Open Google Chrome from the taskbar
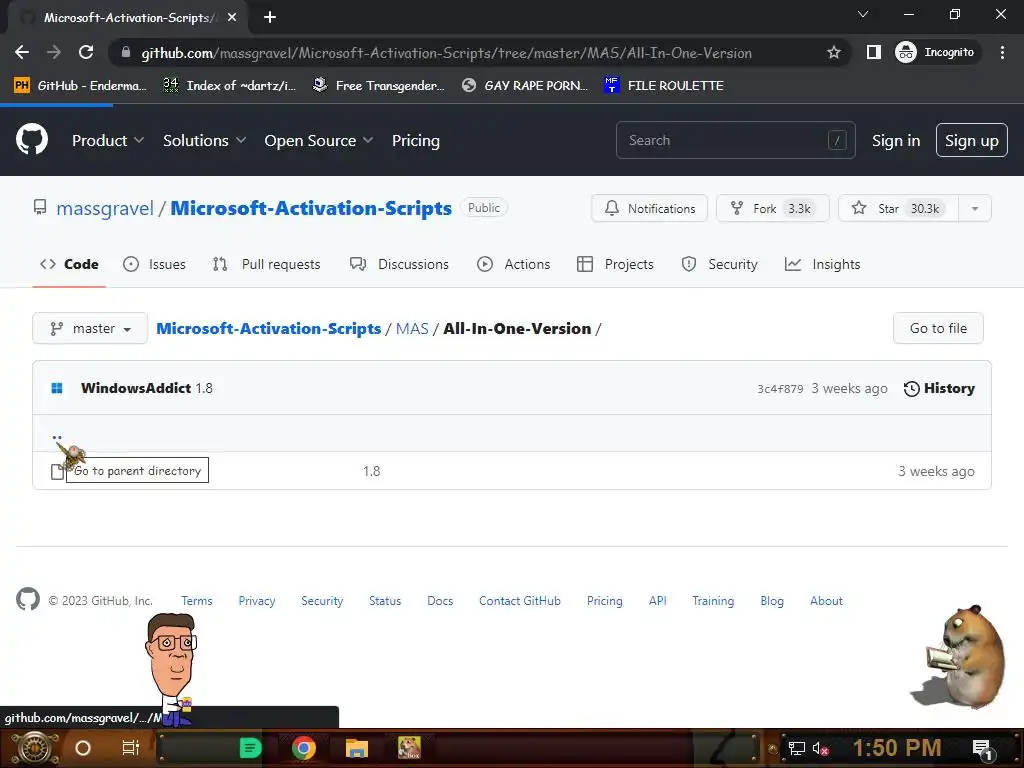1024x768 pixels. tap(304, 748)
